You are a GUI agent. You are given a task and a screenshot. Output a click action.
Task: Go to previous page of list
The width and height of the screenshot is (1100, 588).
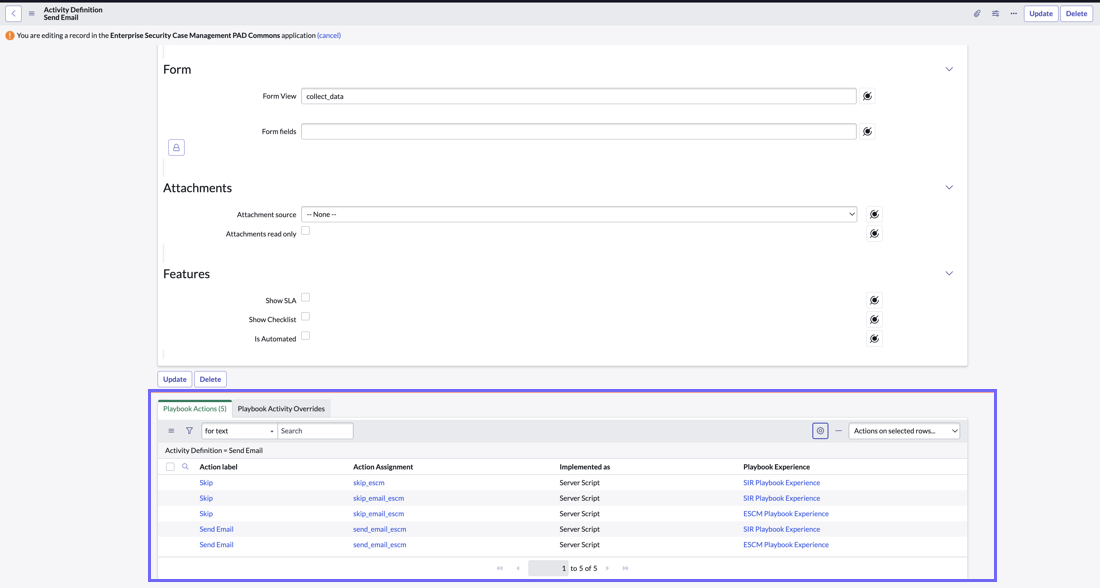tap(518, 568)
